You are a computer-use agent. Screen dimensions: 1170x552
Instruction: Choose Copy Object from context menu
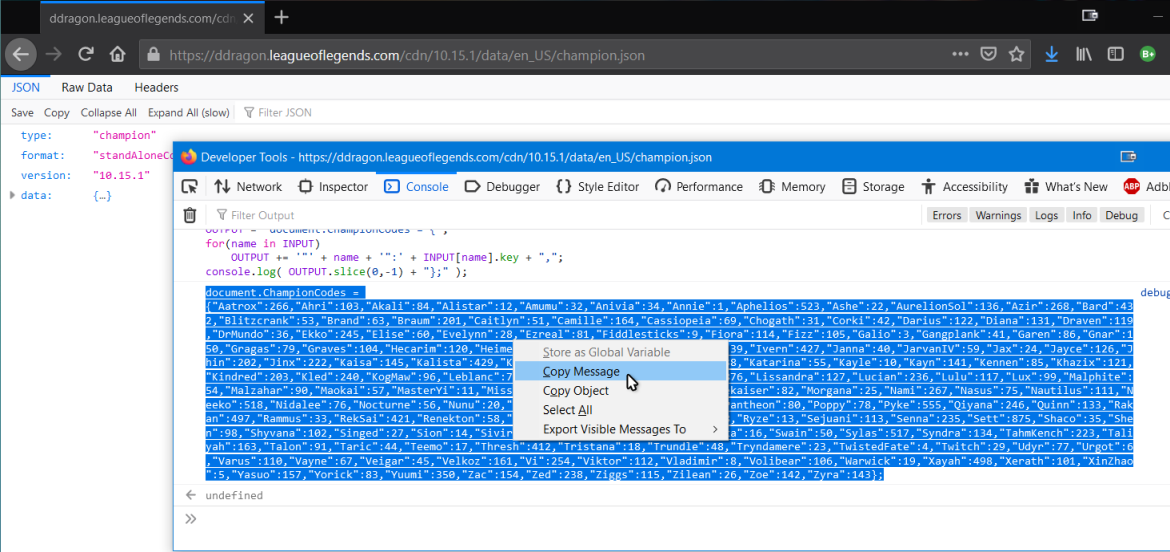tap(621, 391)
